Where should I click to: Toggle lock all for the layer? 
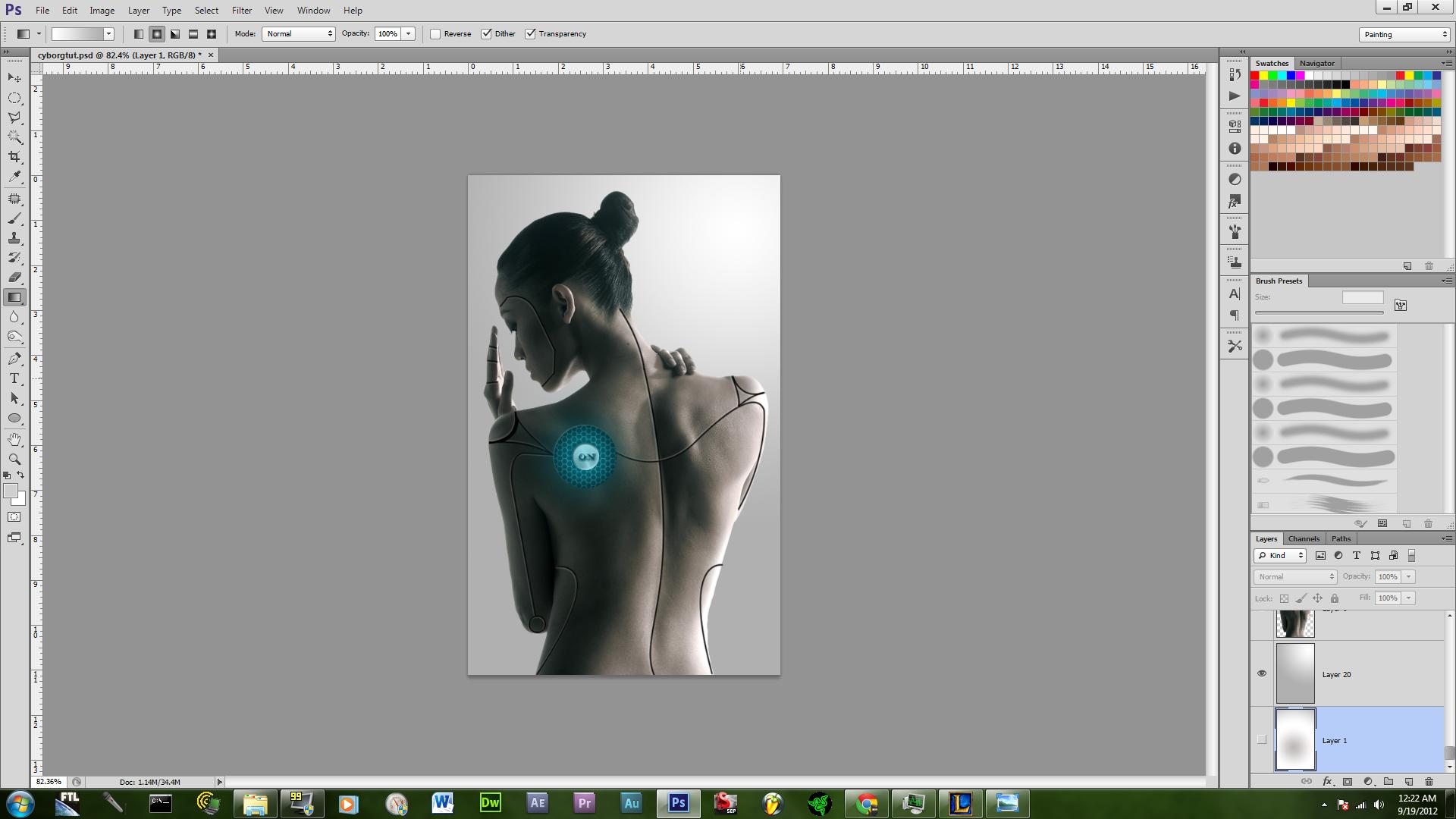coord(1335,598)
